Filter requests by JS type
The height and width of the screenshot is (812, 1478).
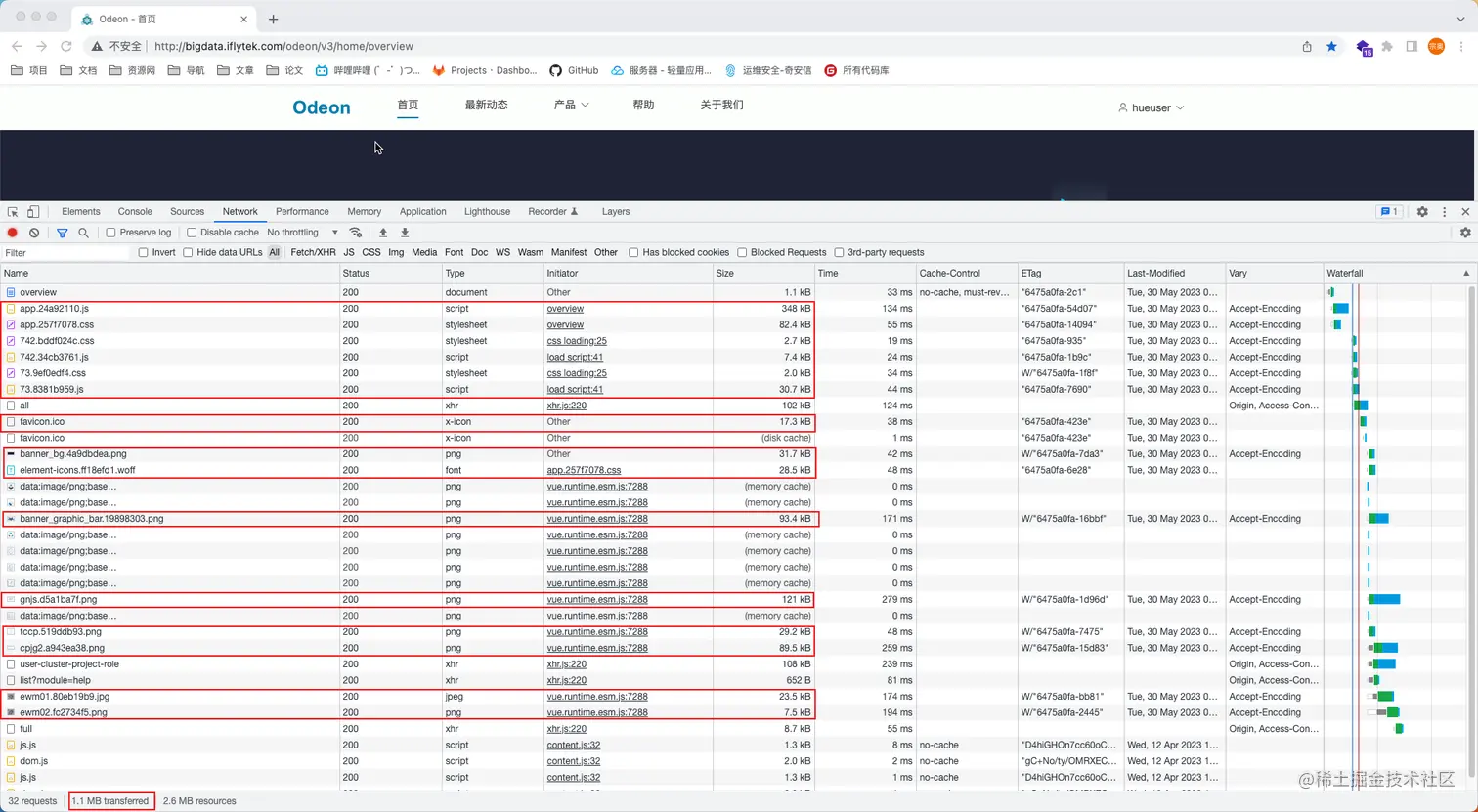[x=349, y=252]
